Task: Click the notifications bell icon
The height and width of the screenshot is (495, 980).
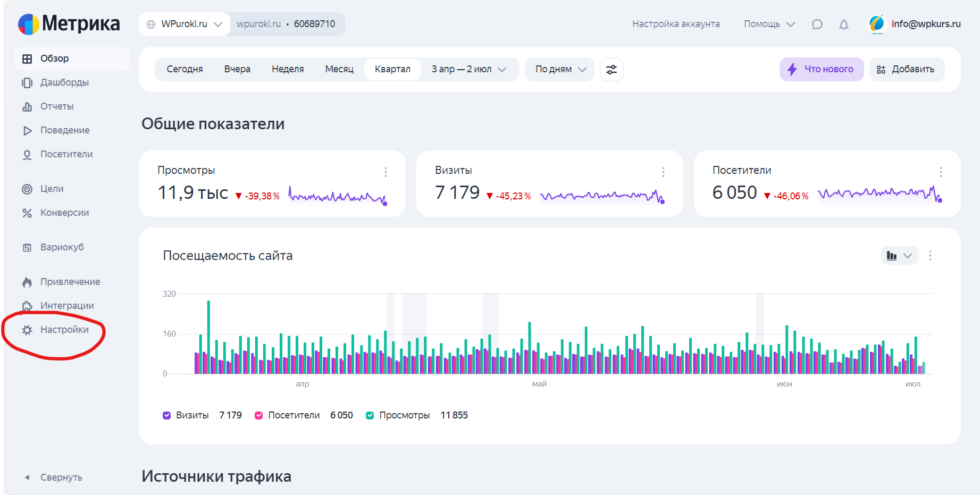Action: click(843, 24)
